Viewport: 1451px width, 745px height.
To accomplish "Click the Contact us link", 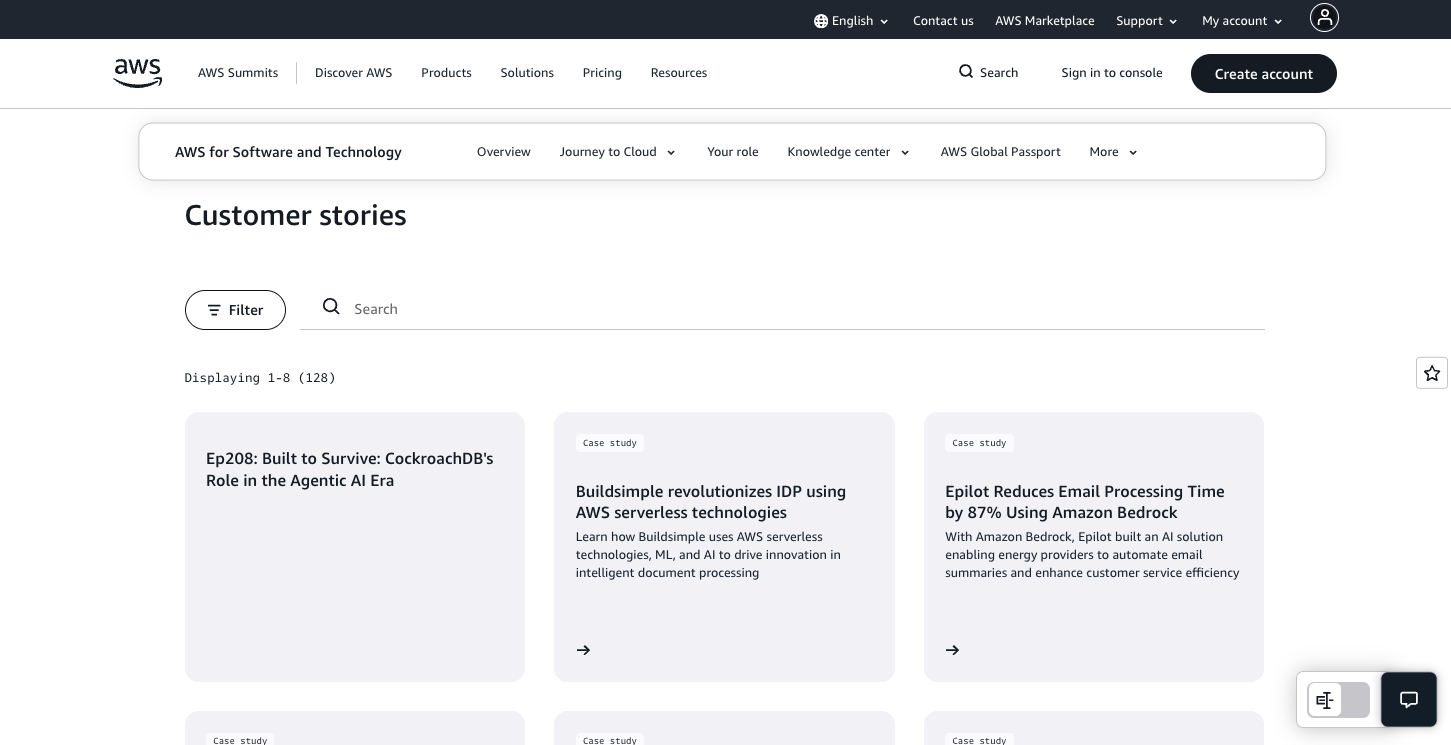I will click(943, 21).
